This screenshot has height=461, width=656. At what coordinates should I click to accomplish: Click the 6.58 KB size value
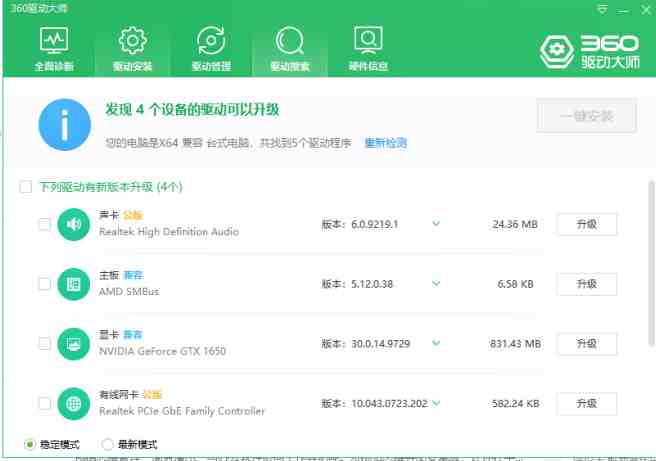[515, 284]
